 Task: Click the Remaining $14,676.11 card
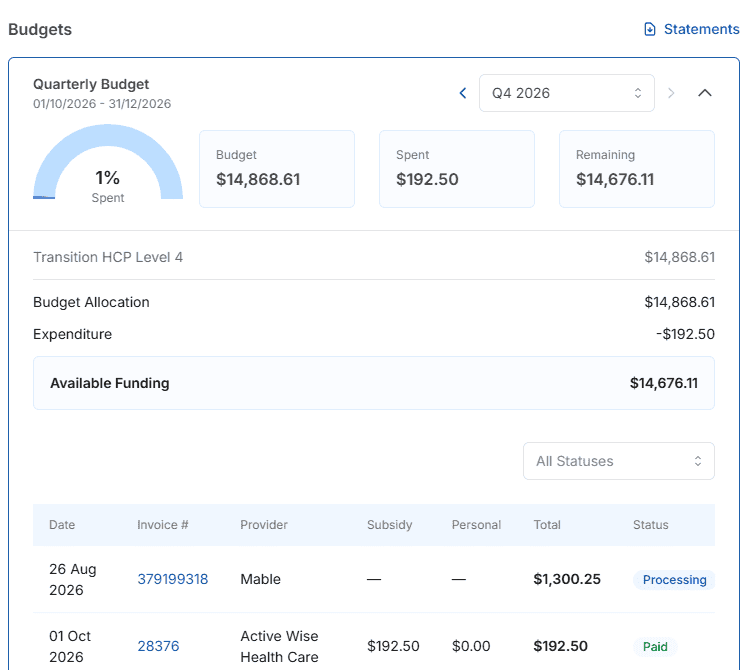pyautogui.click(x=637, y=169)
